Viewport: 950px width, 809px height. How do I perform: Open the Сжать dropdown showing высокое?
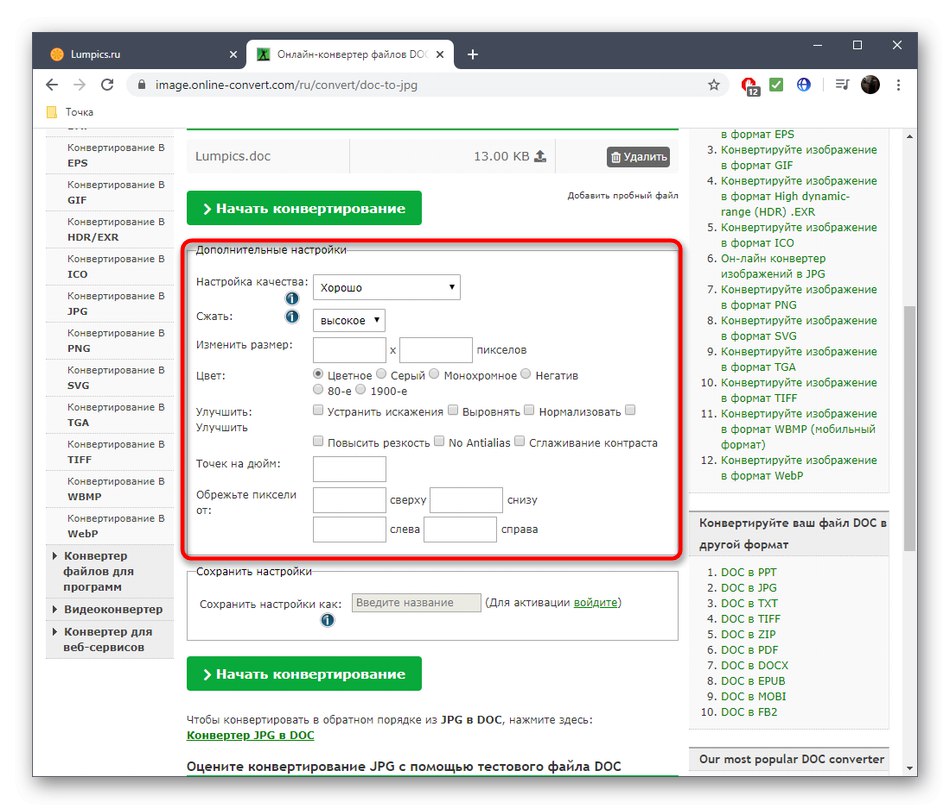(349, 320)
